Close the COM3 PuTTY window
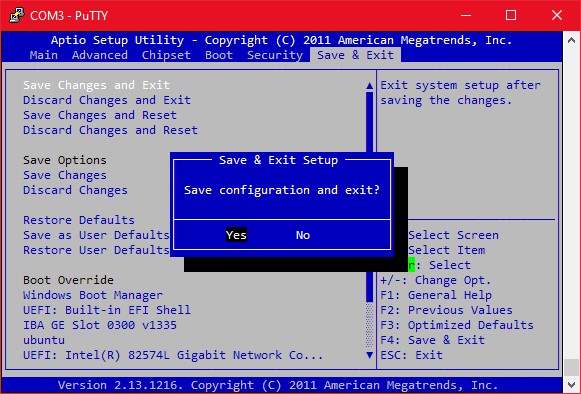The width and height of the screenshot is (581, 394). coord(557,15)
